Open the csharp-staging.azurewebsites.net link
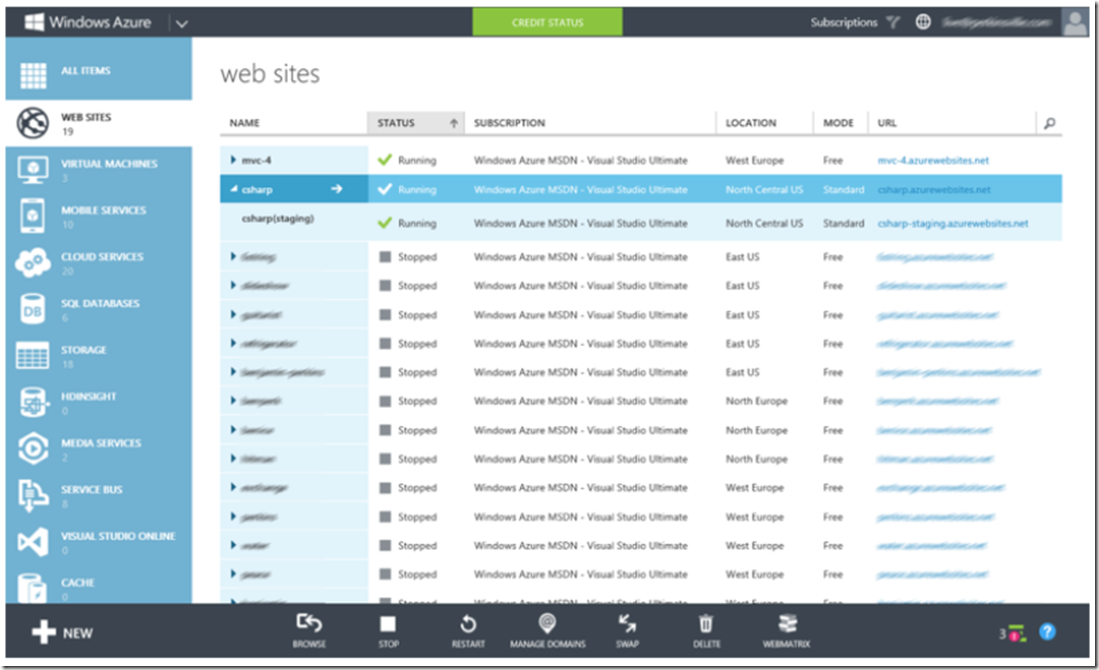 [953, 224]
